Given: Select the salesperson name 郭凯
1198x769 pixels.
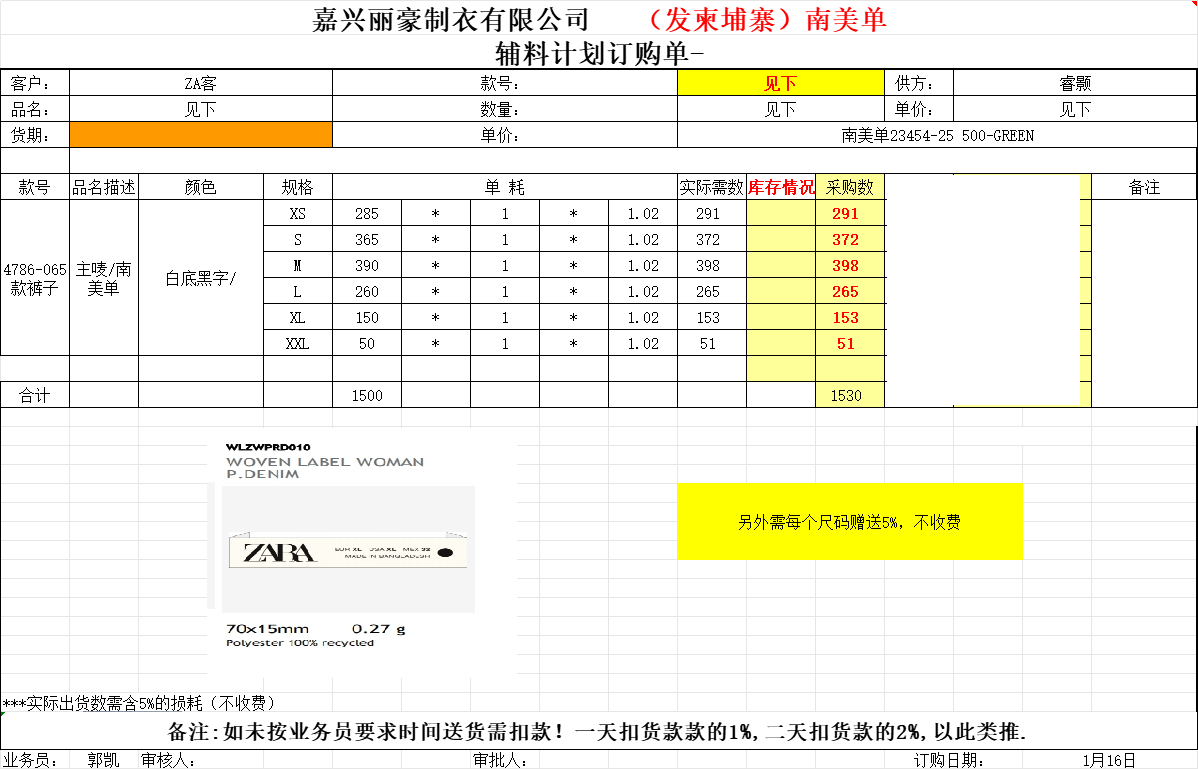Looking at the screenshot, I should [x=104, y=760].
